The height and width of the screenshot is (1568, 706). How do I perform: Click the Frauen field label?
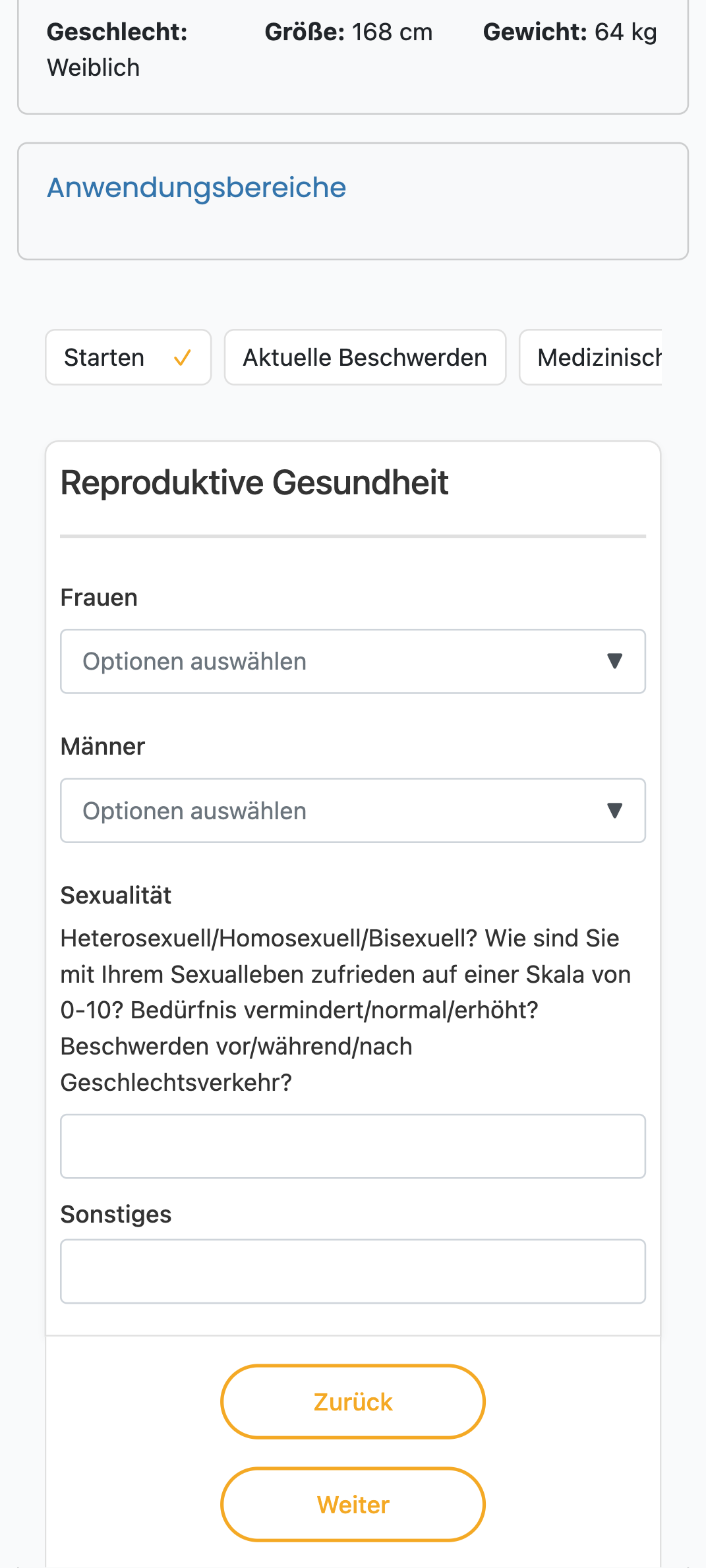(x=99, y=598)
